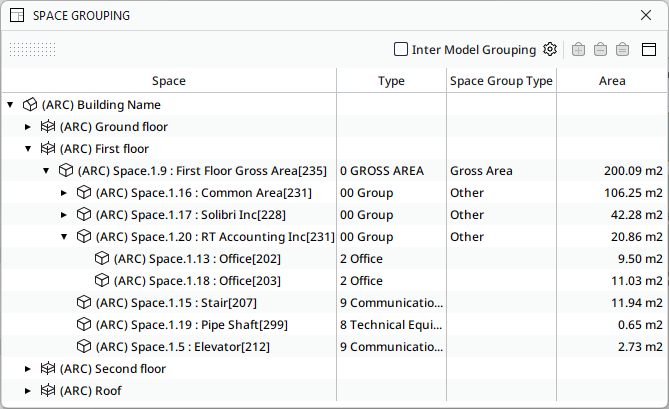The width and height of the screenshot is (669, 409).
Task: Click the '200.09 m2' area value
Action: click(x=633, y=171)
